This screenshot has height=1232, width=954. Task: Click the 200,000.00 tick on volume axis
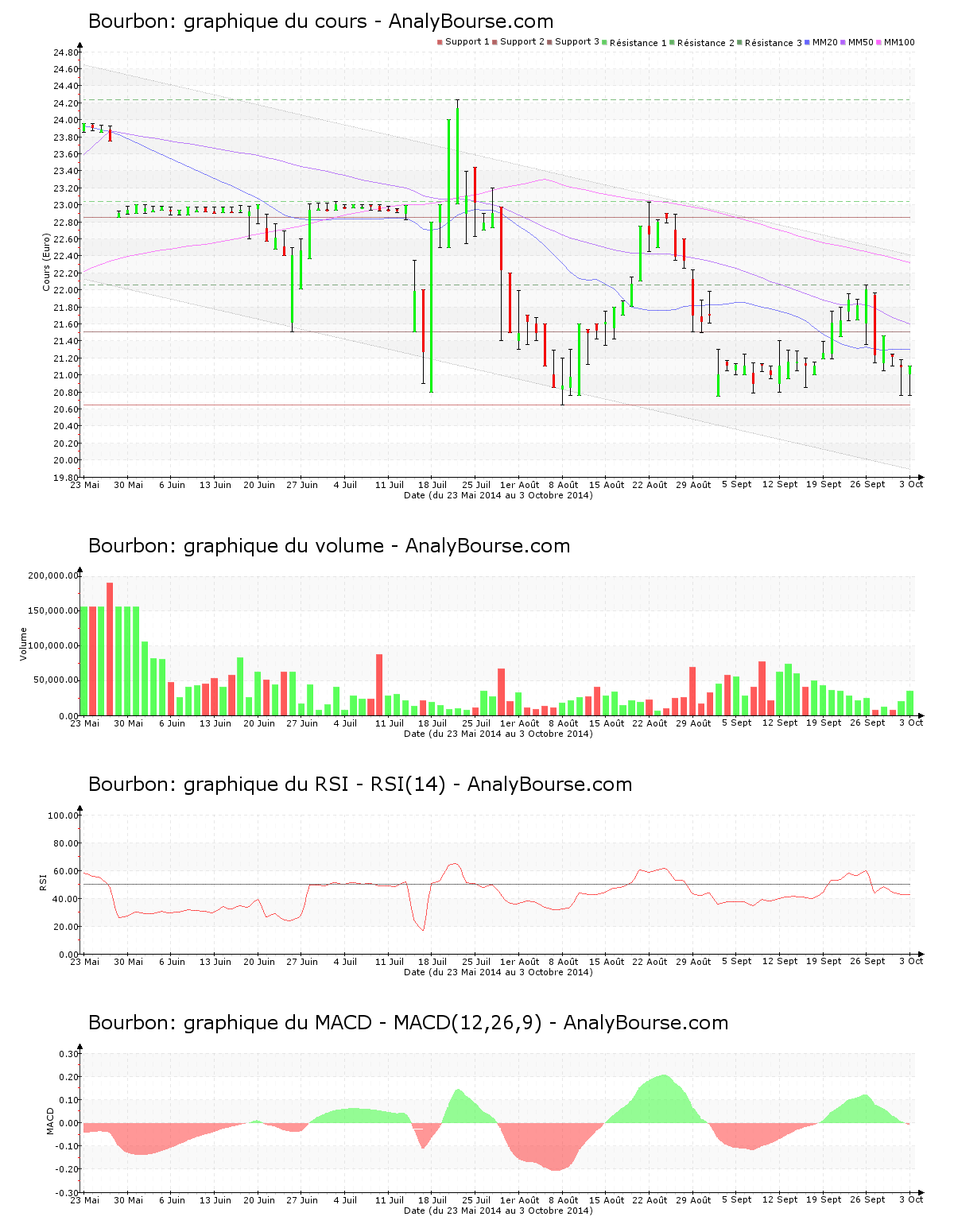tap(53, 575)
